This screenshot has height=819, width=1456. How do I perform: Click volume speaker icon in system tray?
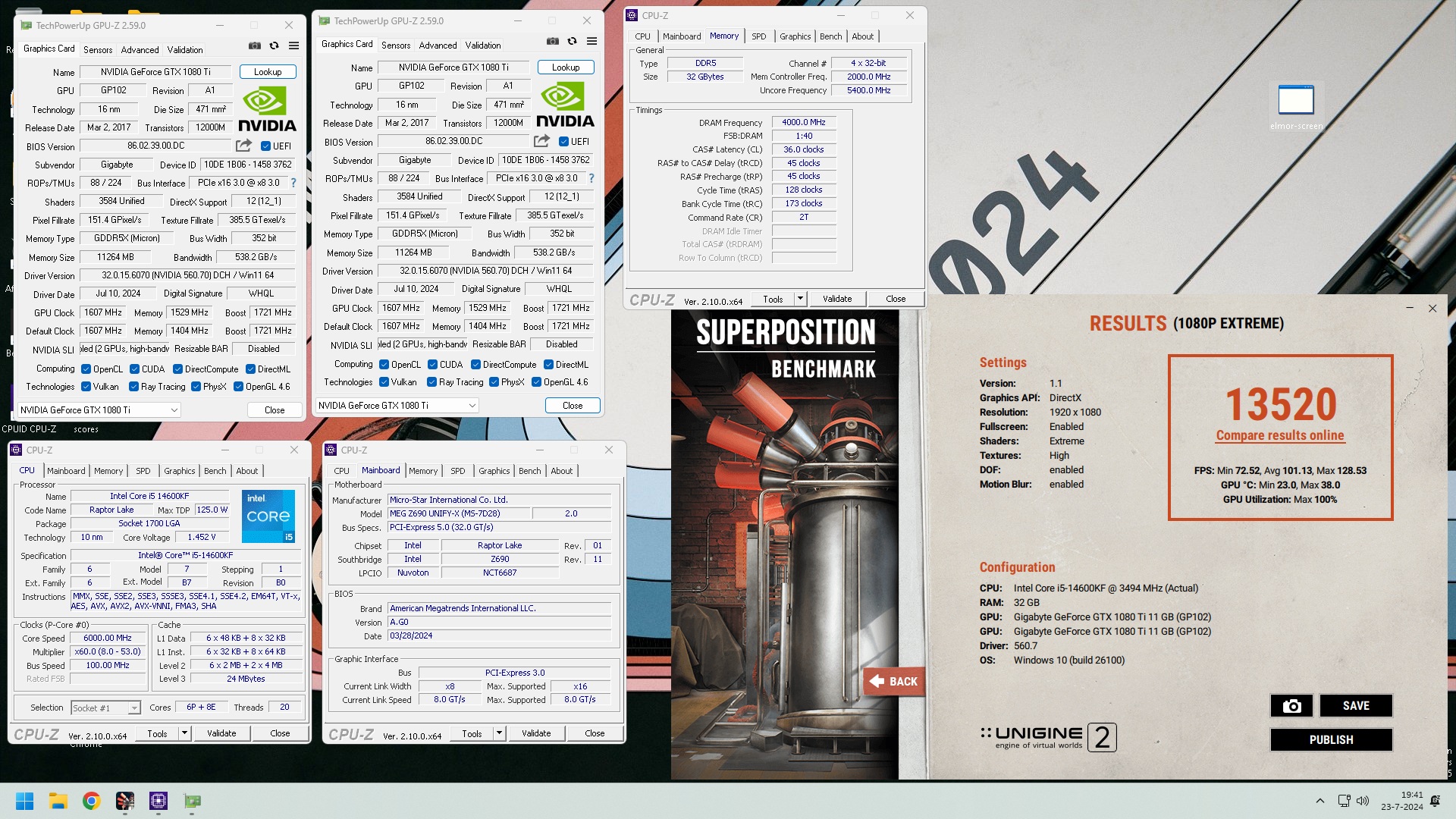(1363, 801)
